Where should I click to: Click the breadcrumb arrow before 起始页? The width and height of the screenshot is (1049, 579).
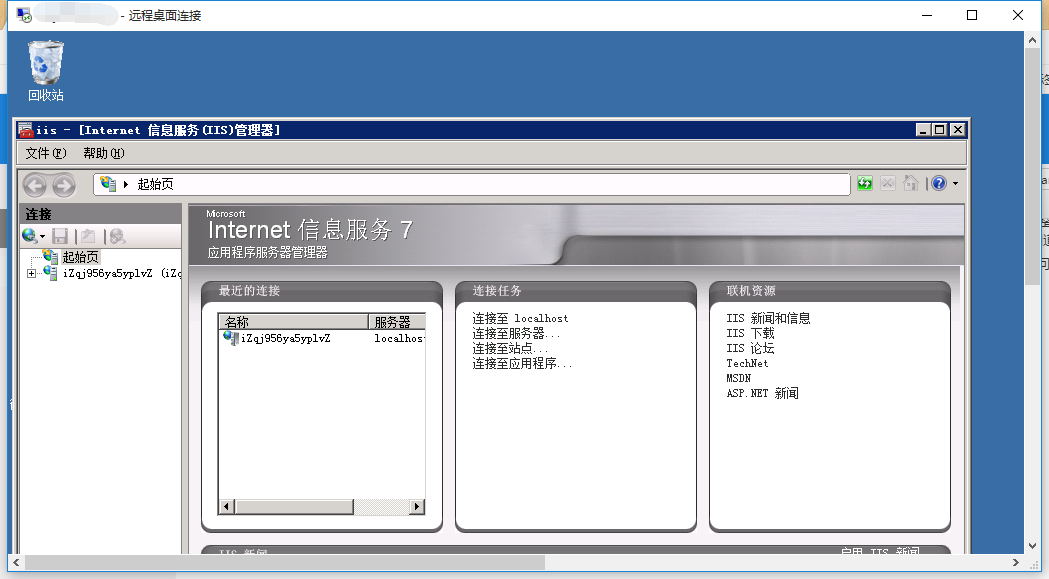(x=125, y=184)
